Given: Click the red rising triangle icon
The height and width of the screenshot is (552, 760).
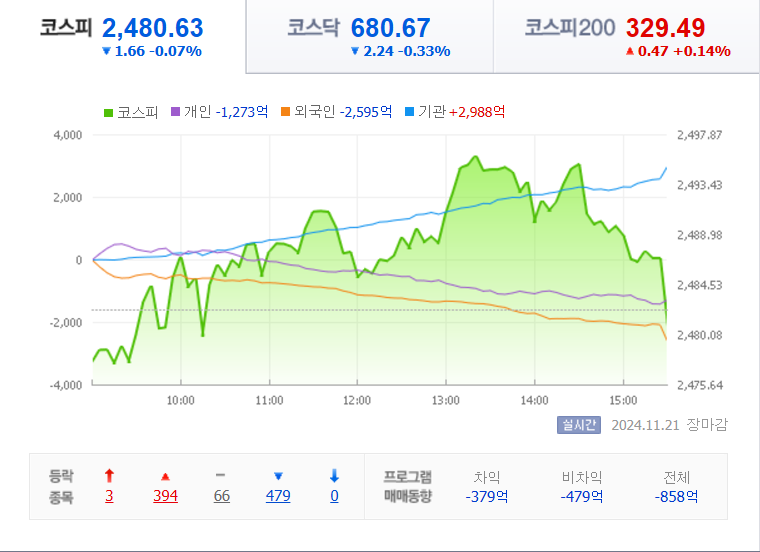Looking at the screenshot, I should pyautogui.click(x=165, y=477).
